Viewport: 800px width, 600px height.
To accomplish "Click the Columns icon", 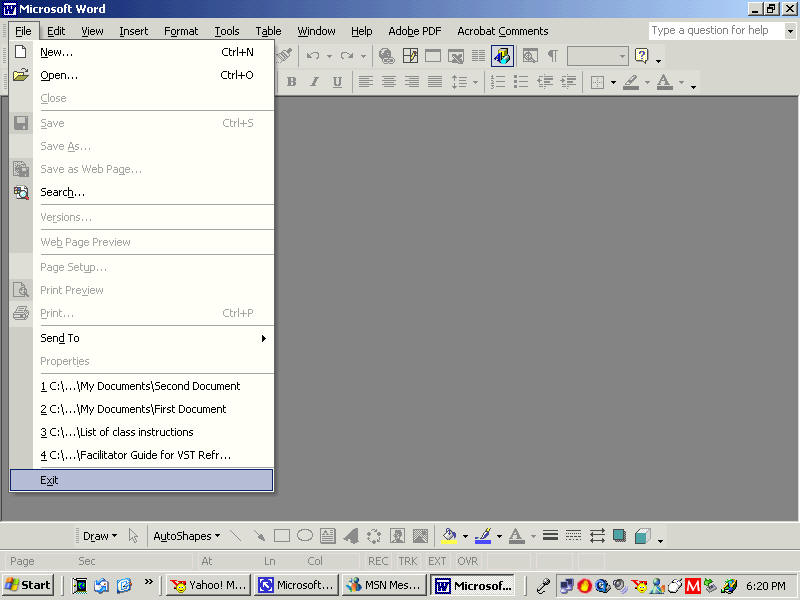I will tap(478, 56).
